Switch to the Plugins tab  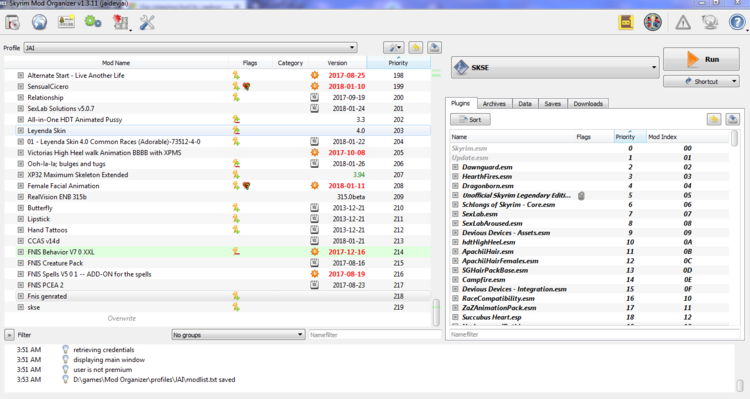point(460,103)
